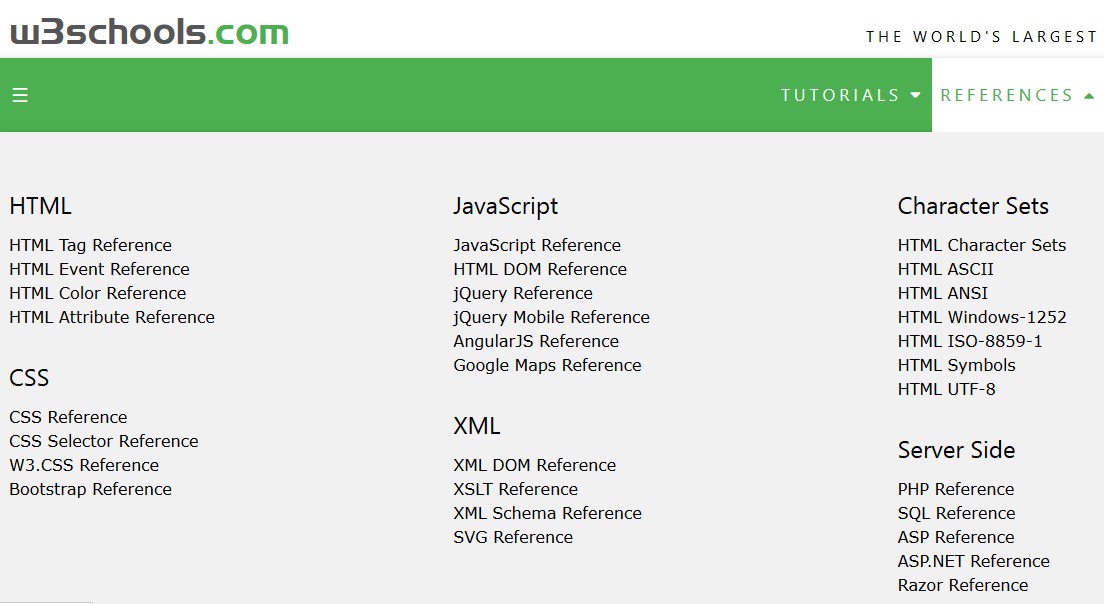Open the ASP.NET Reference link

click(x=973, y=561)
